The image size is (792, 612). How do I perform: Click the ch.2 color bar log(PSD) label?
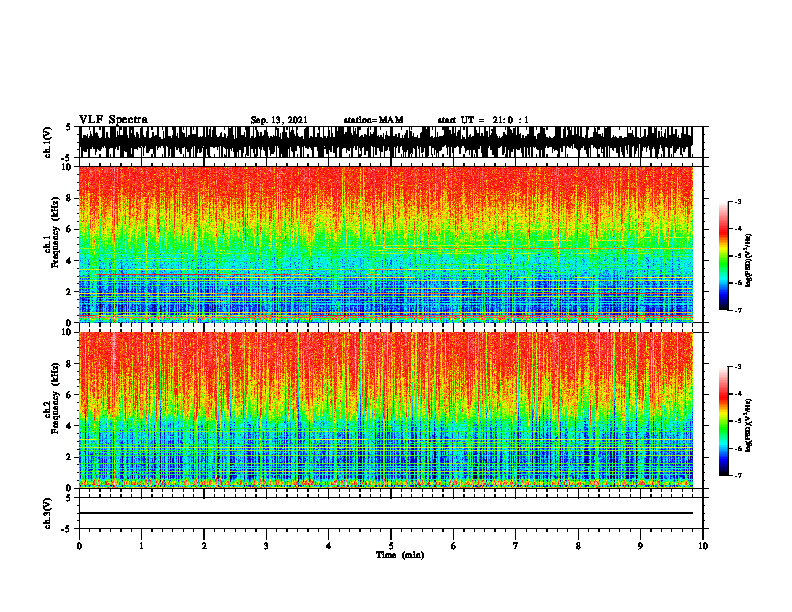tap(749, 425)
